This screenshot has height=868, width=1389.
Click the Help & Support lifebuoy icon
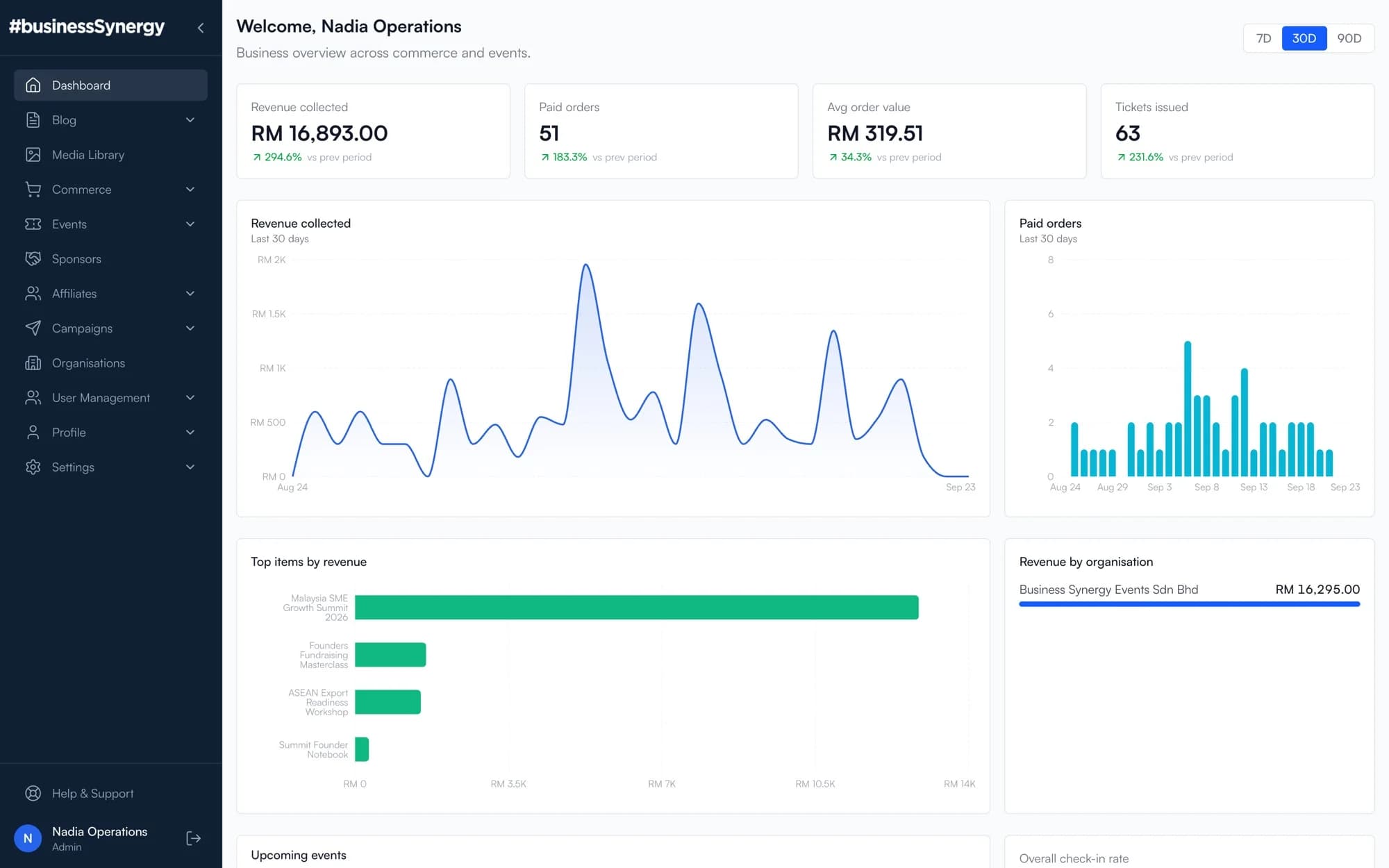pyautogui.click(x=33, y=793)
